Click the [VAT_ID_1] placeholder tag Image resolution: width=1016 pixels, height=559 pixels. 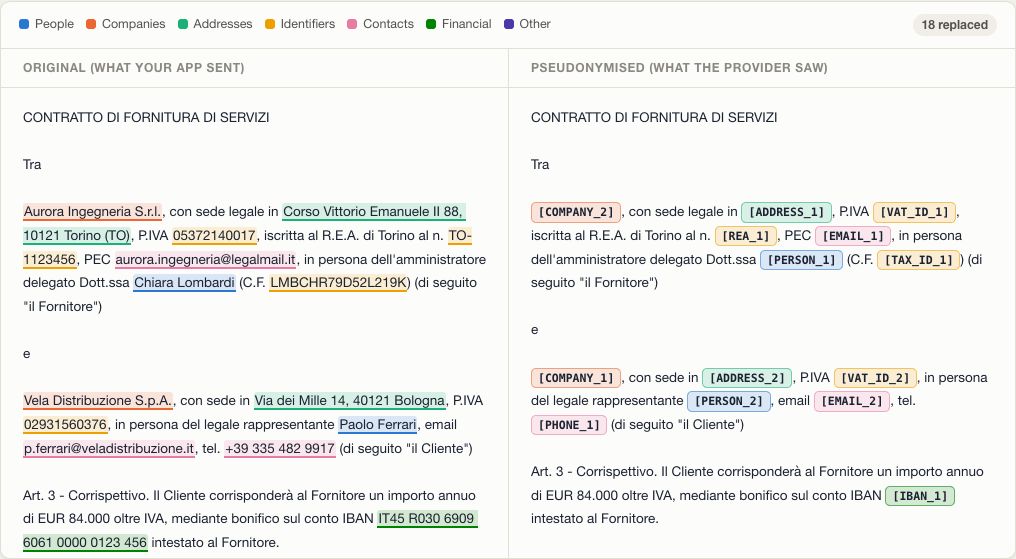pyautogui.click(x=914, y=212)
